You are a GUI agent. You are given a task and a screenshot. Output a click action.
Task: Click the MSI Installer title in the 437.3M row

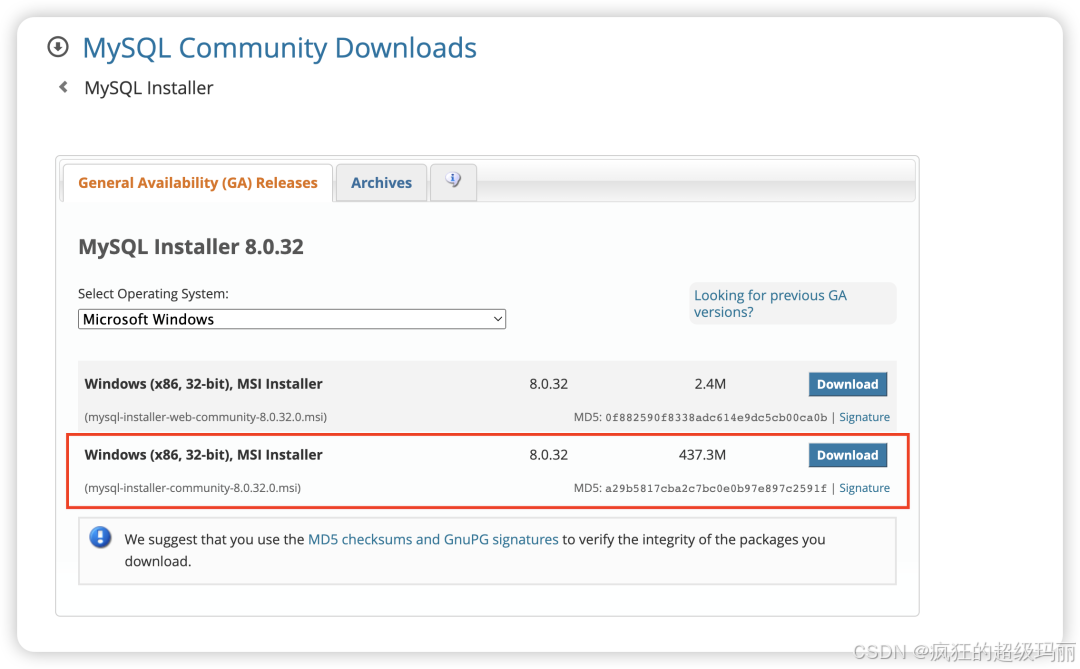pos(203,455)
